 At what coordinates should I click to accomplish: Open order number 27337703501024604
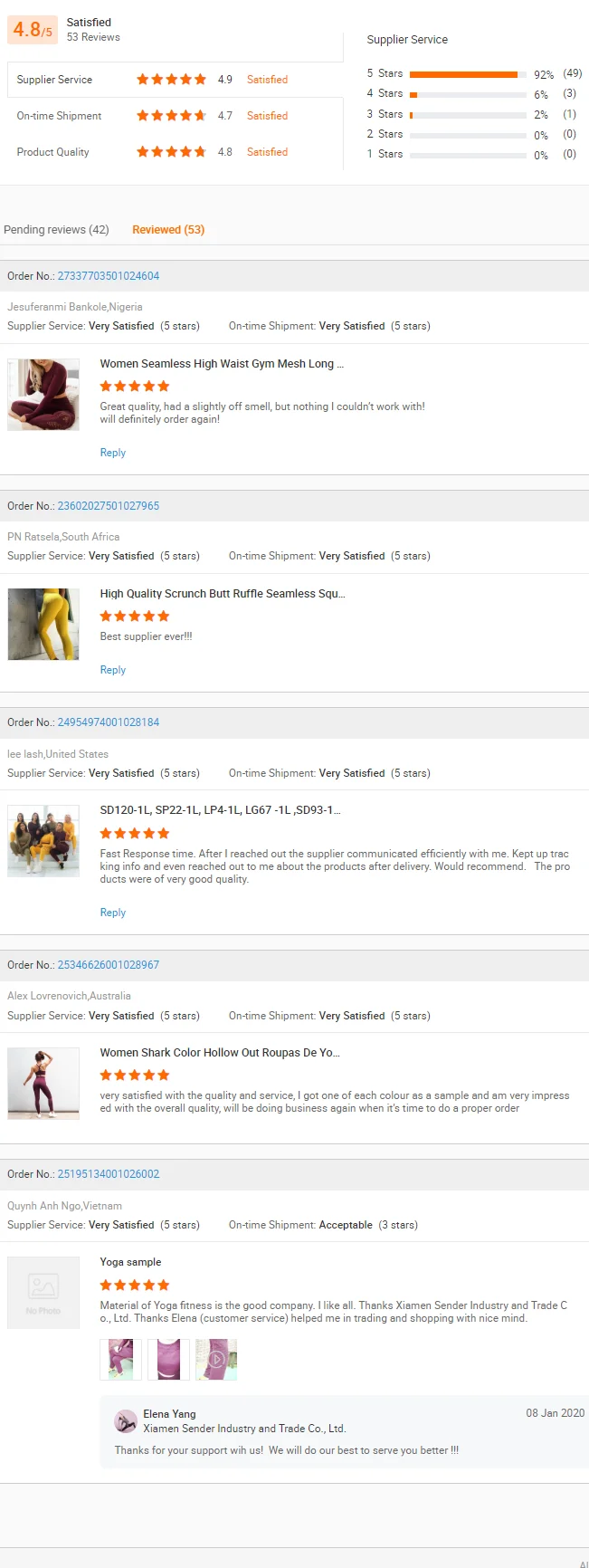(x=109, y=276)
